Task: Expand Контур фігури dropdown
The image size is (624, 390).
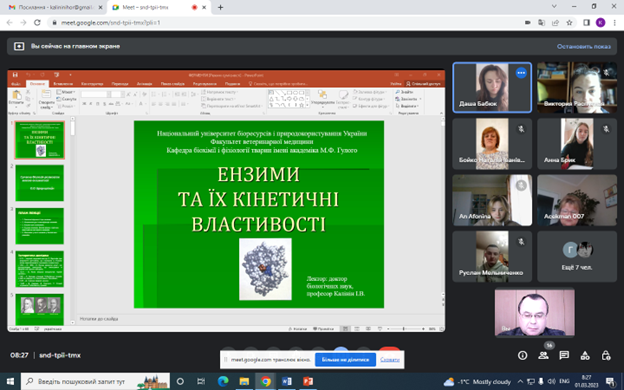Action: [369, 99]
